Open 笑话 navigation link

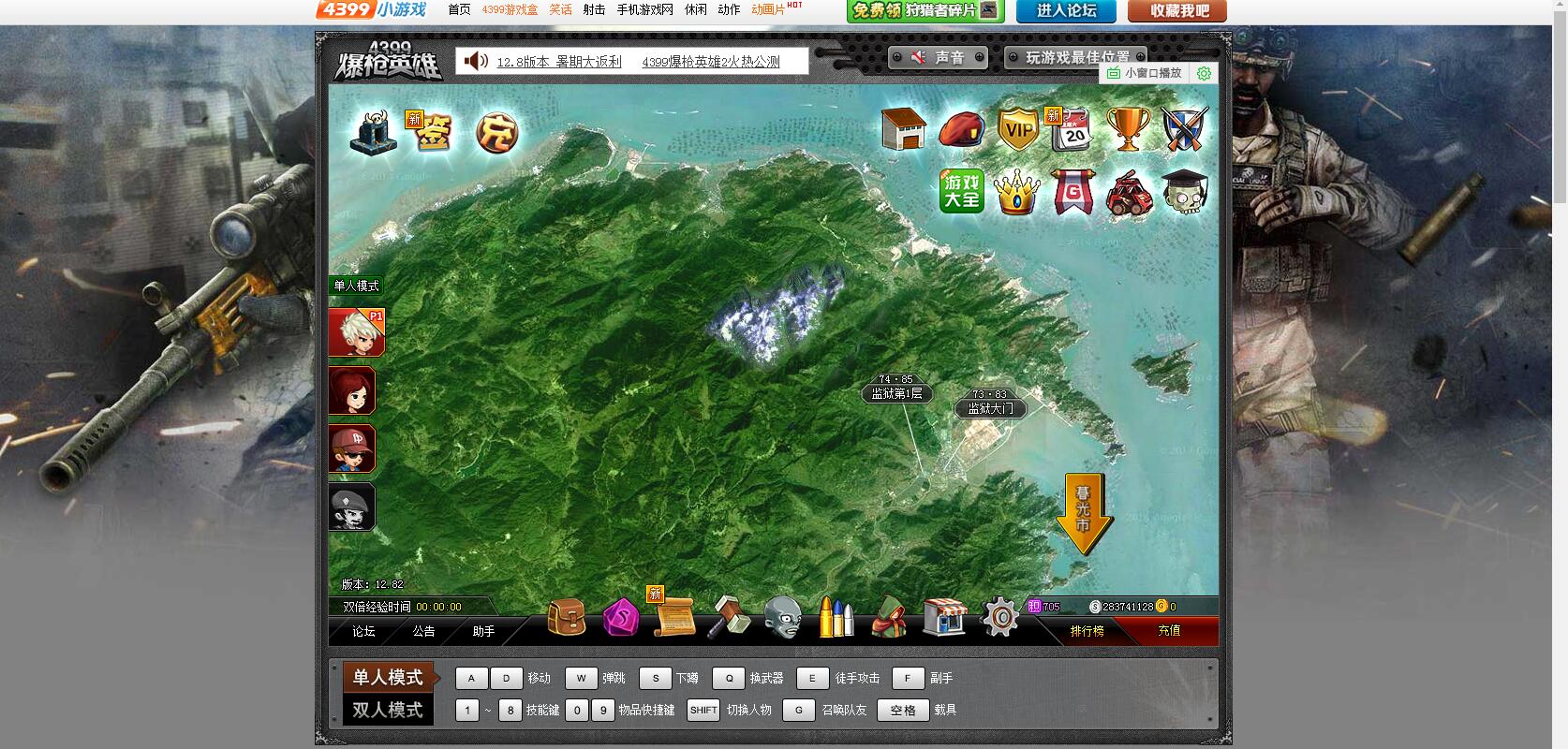pos(560,9)
